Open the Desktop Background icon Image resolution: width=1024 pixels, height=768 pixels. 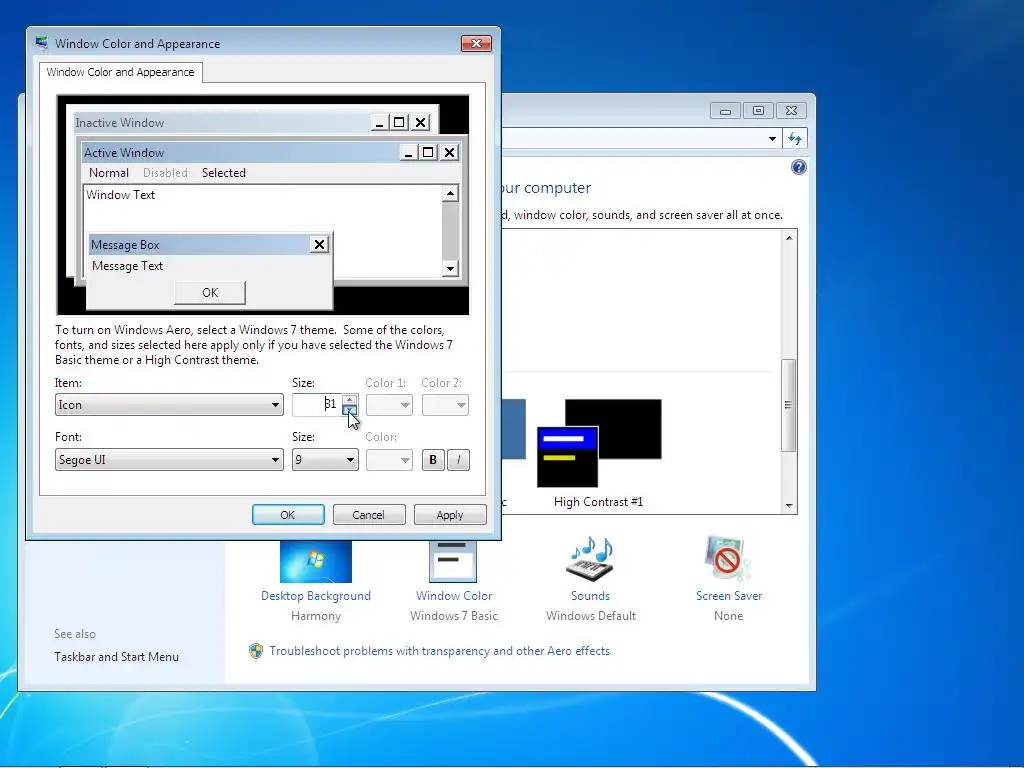coord(315,562)
